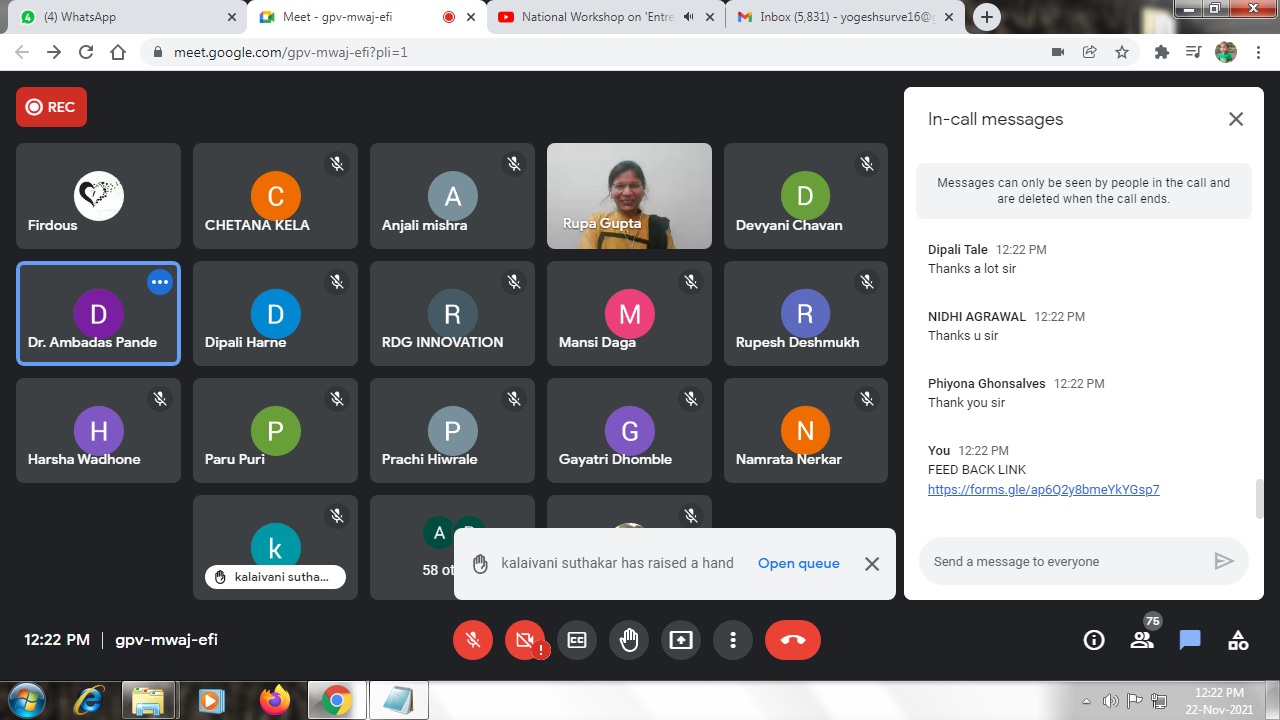Screen dimensions: 1280x720
Task: Open the meeting details info icon
Action: [1094, 640]
